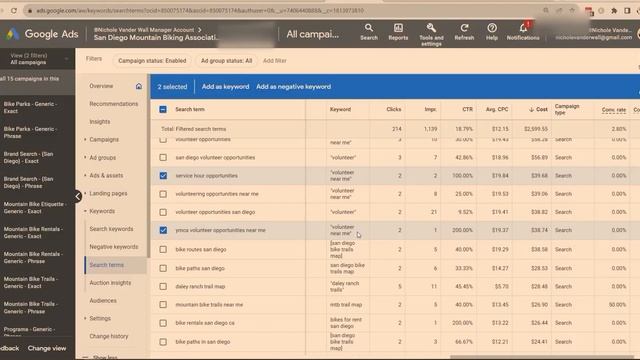Viewport: 640px width, 360px height.
Task: Go to Search keywords
Action: point(111,229)
